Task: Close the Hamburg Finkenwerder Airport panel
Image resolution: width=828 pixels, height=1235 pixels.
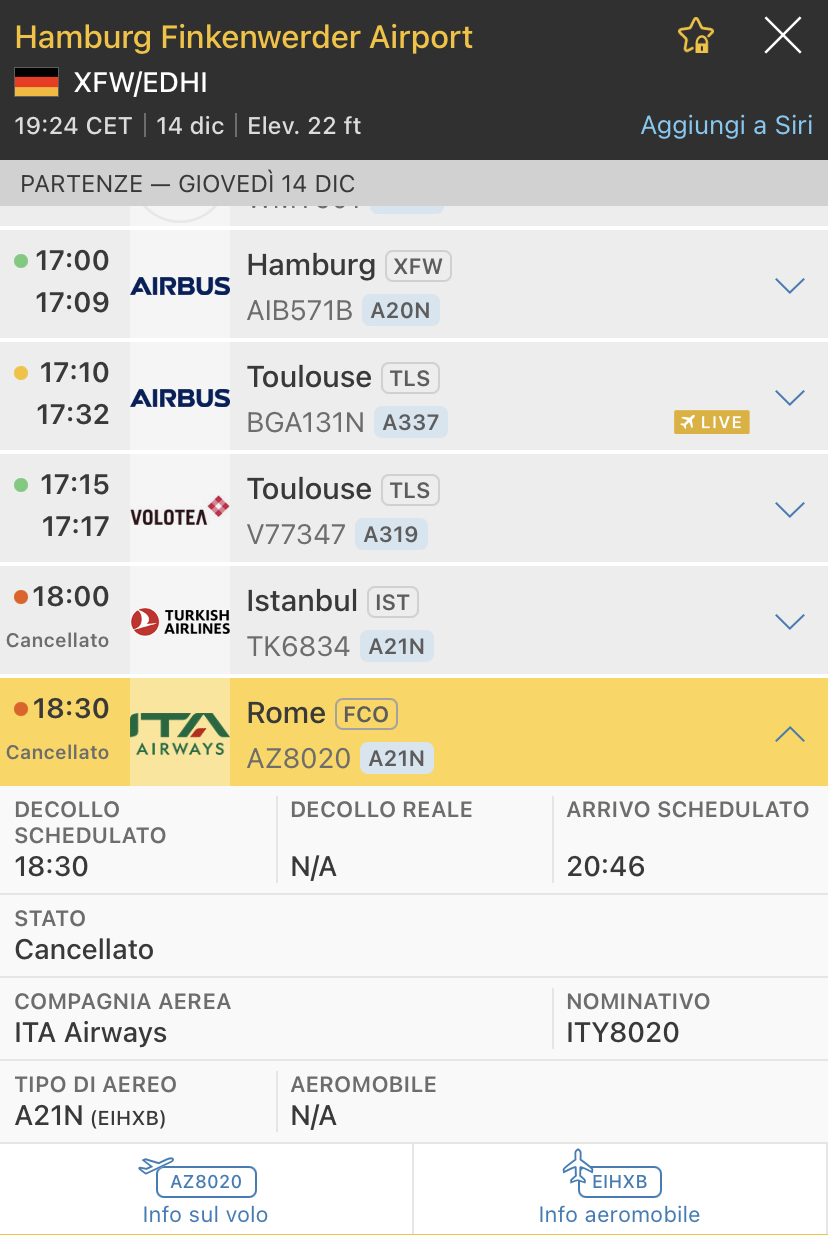Action: (782, 37)
